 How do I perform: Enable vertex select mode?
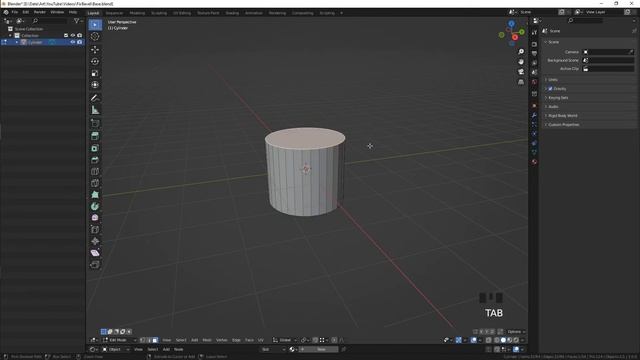142,340
